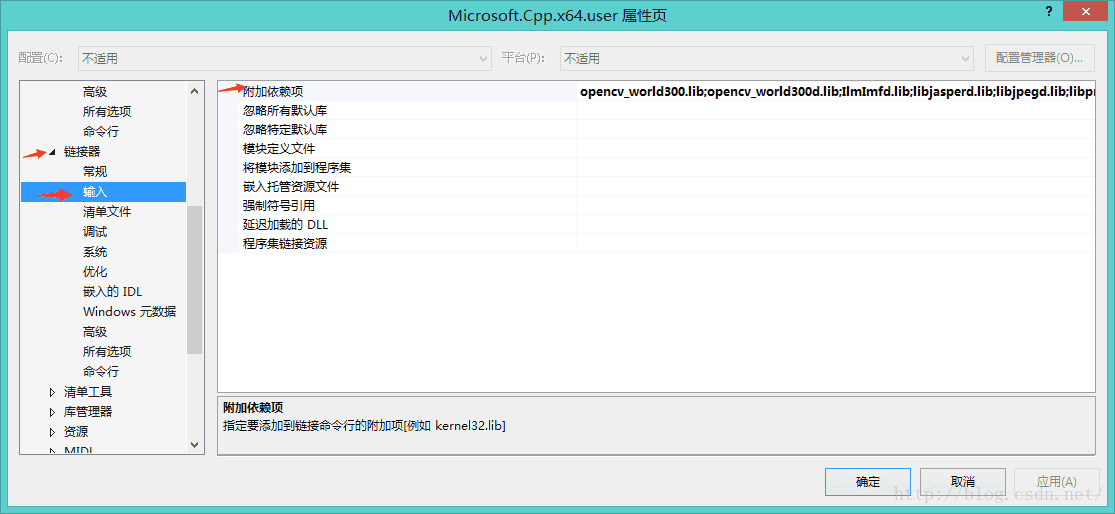The image size is (1115, 514).
Task: Select the 附加依赖项 property row label
Action: coord(273,91)
